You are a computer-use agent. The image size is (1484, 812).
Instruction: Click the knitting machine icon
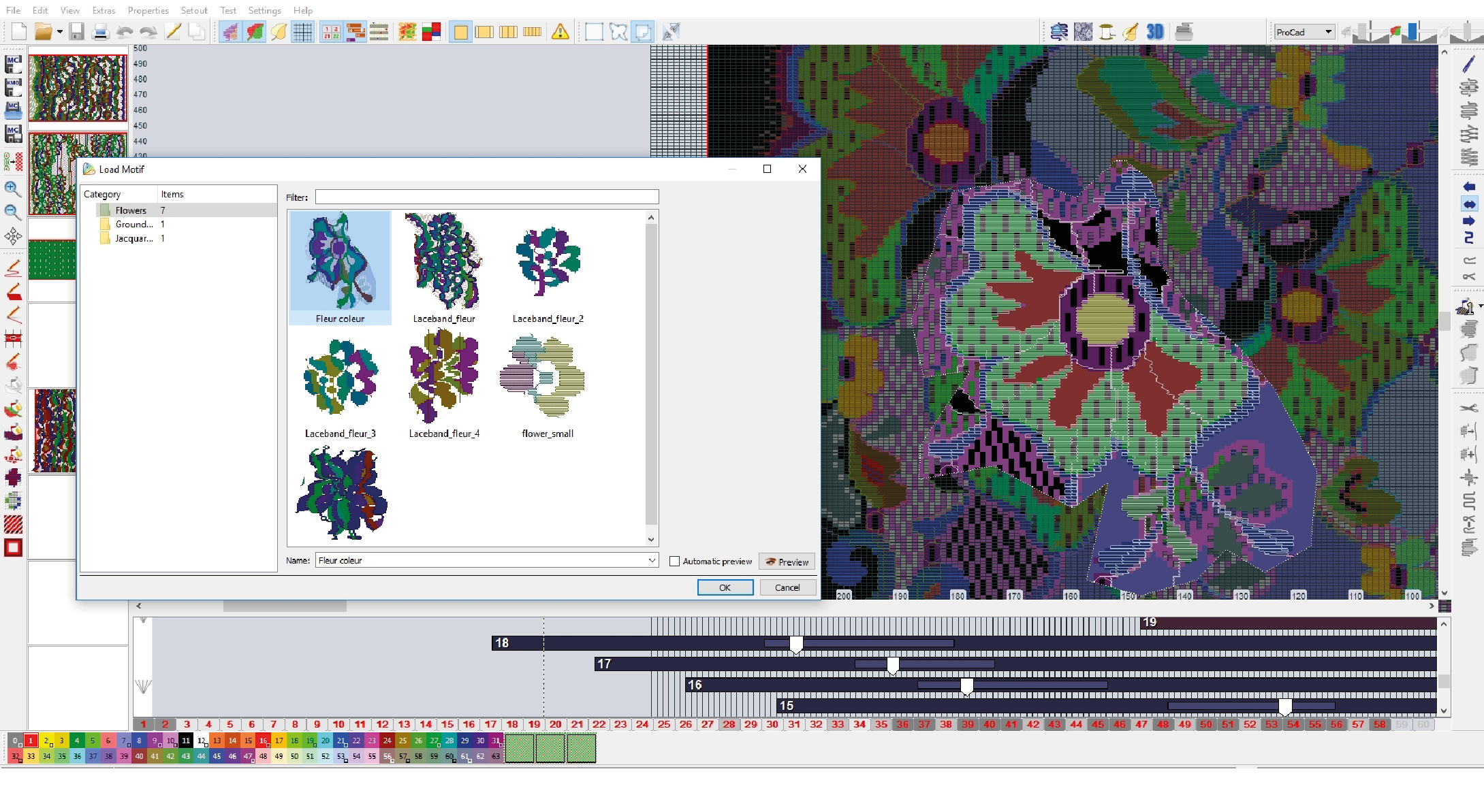click(1184, 31)
